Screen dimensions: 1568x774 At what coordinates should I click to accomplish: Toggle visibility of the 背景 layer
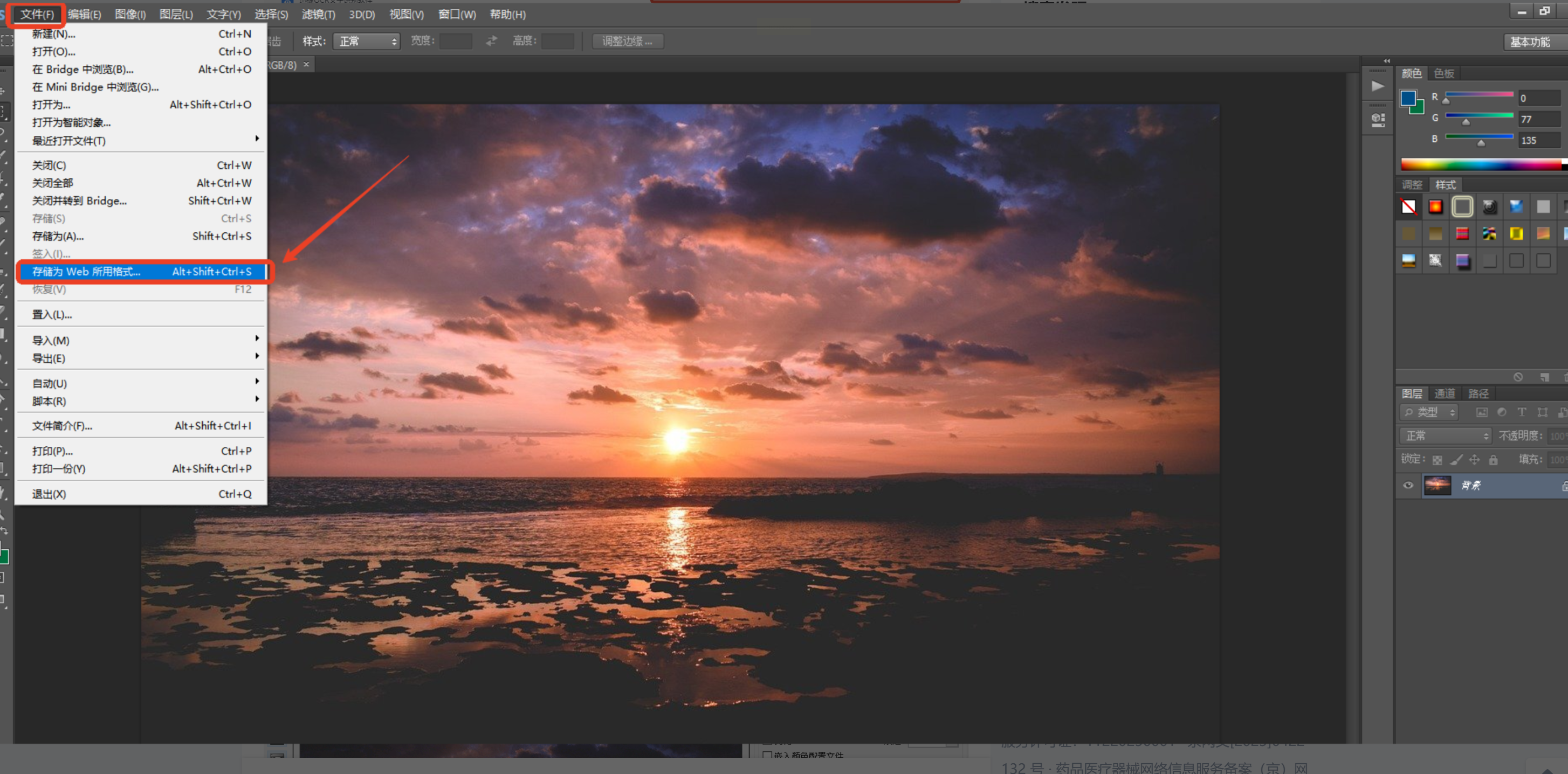click(x=1408, y=485)
